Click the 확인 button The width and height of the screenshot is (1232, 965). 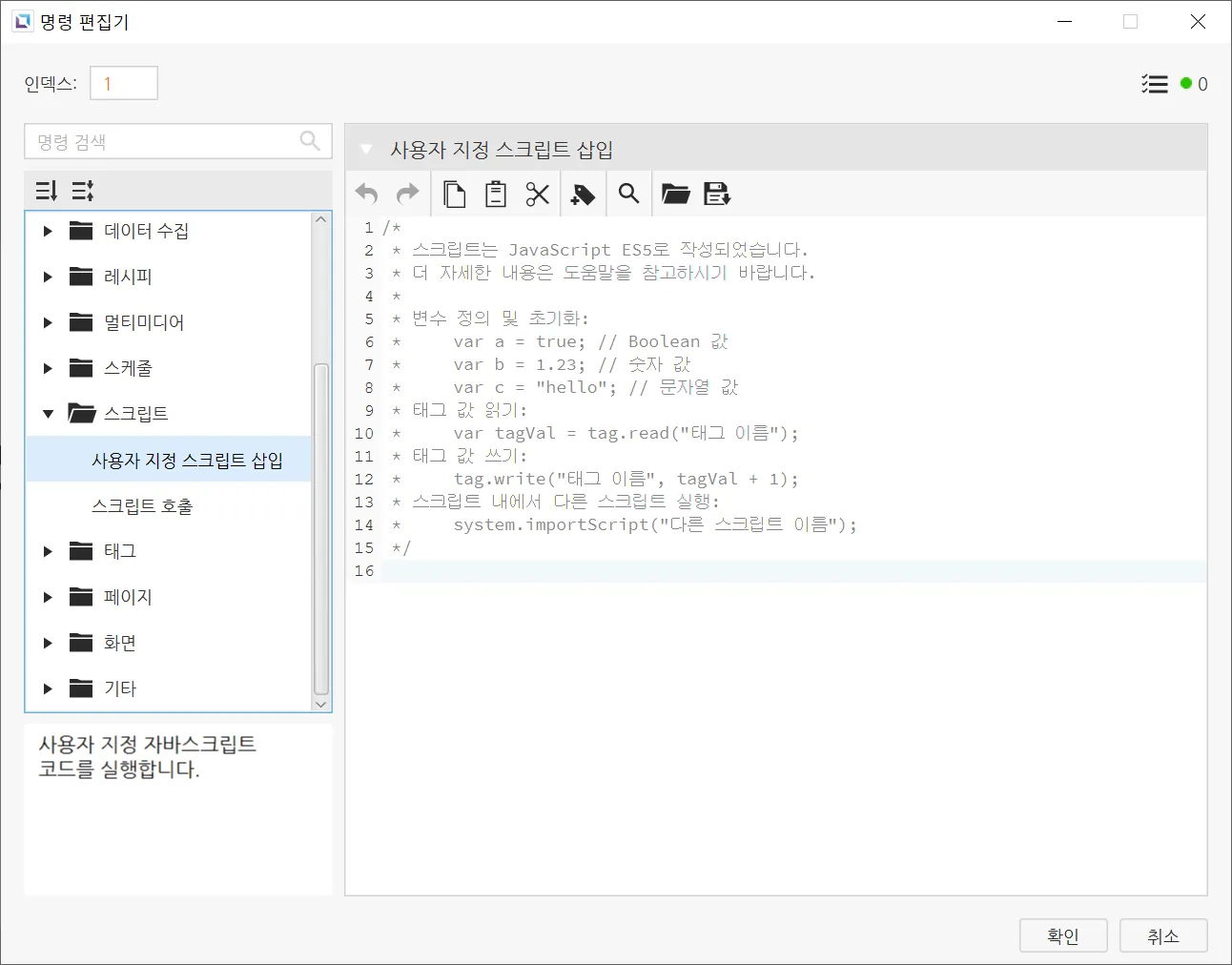(1062, 936)
